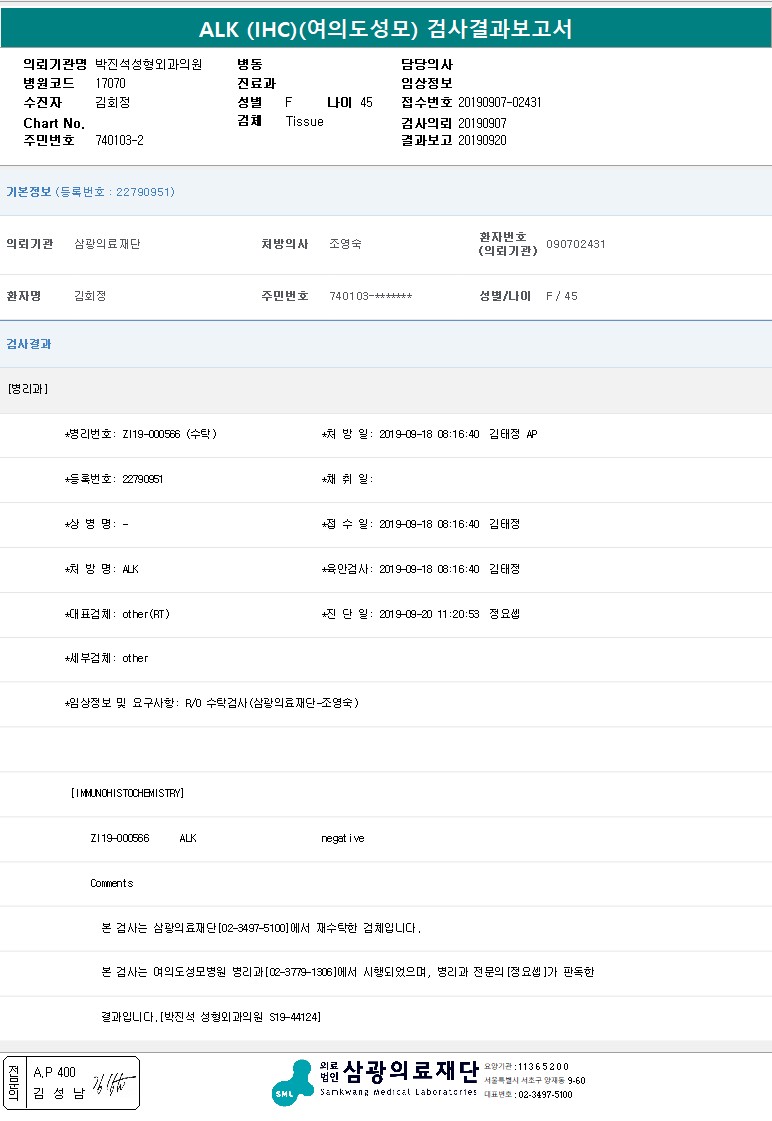The height and width of the screenshot is (1121, 772).
Task: Click the 검사결과 section heading
Action: click(29, 344)
